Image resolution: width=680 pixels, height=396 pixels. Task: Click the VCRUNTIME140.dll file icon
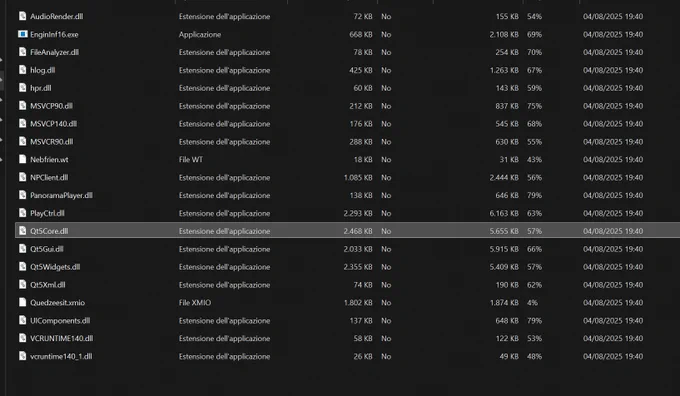coord(23,338)
